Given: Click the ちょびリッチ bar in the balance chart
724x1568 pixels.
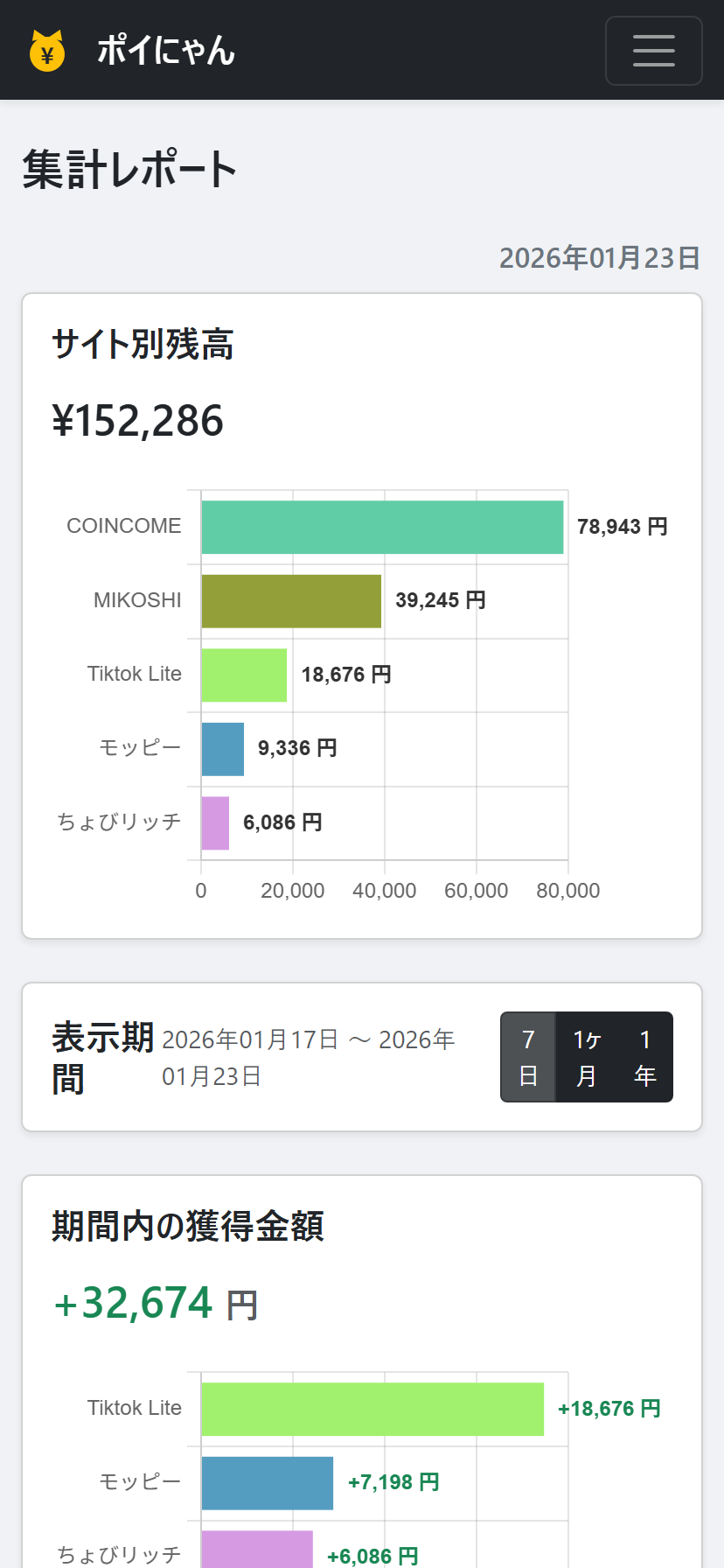Looking at the screenshot, I should coord(214,822).
